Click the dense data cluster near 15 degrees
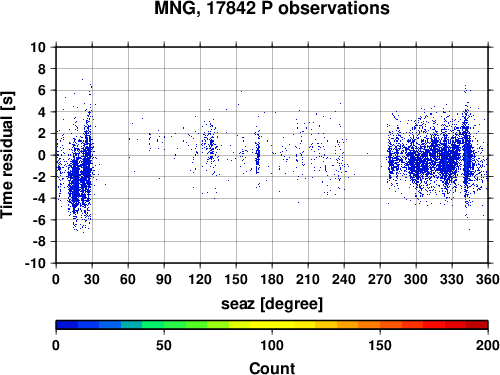The height and width of the screenshot is (375, 500). tap(75, 180)
